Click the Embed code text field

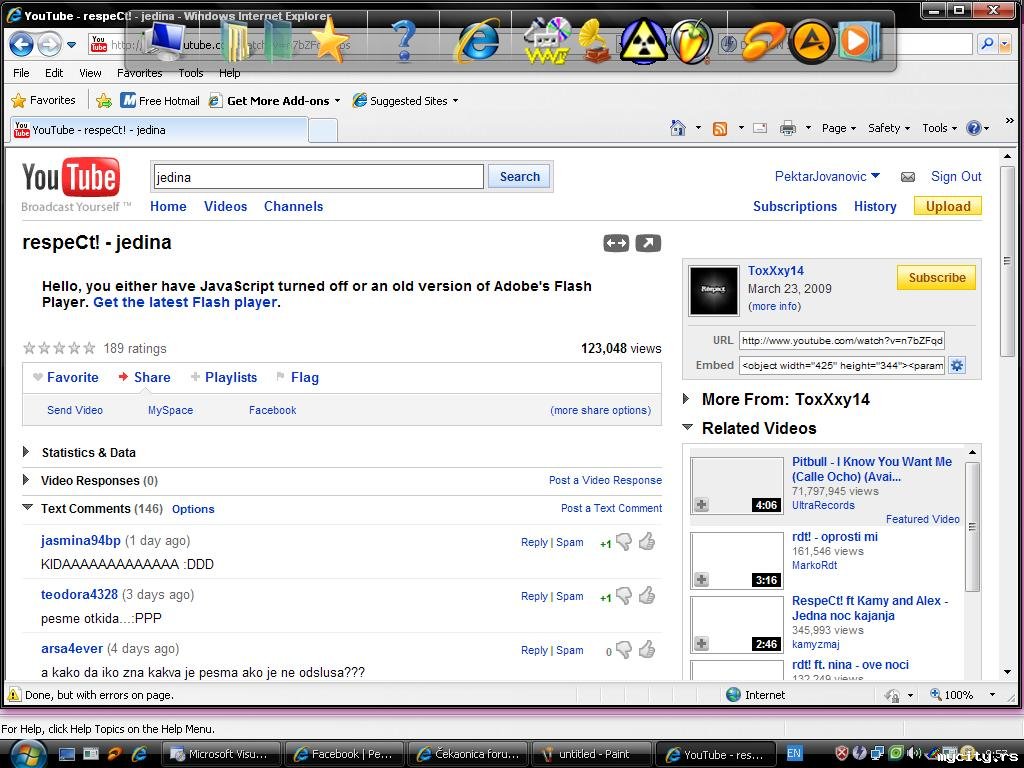(x=842, y=365)
